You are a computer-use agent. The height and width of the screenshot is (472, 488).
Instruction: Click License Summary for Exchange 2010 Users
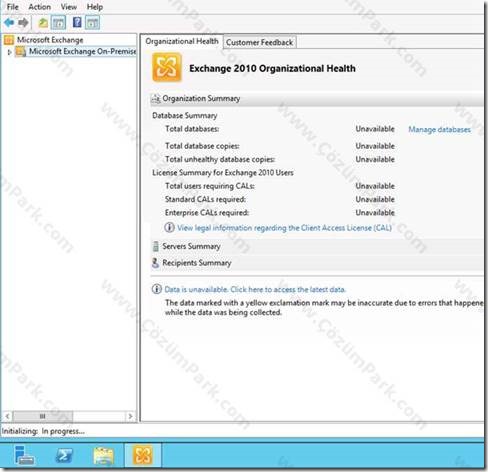[223, 173]
